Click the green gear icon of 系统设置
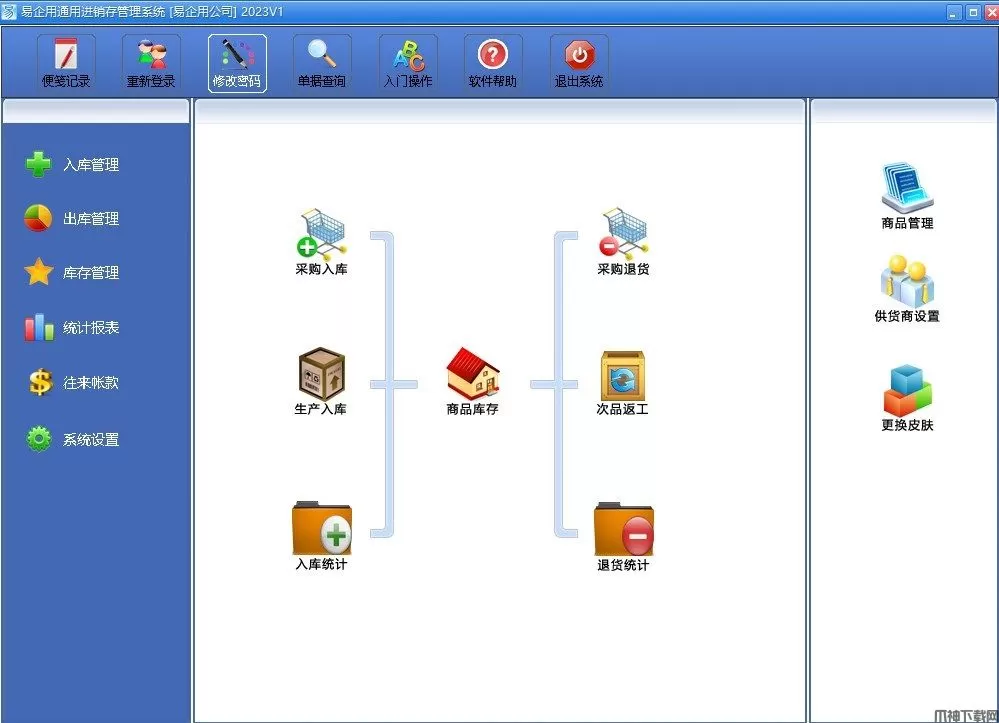This screenshot has height=723, width=999. pos(39,439)
